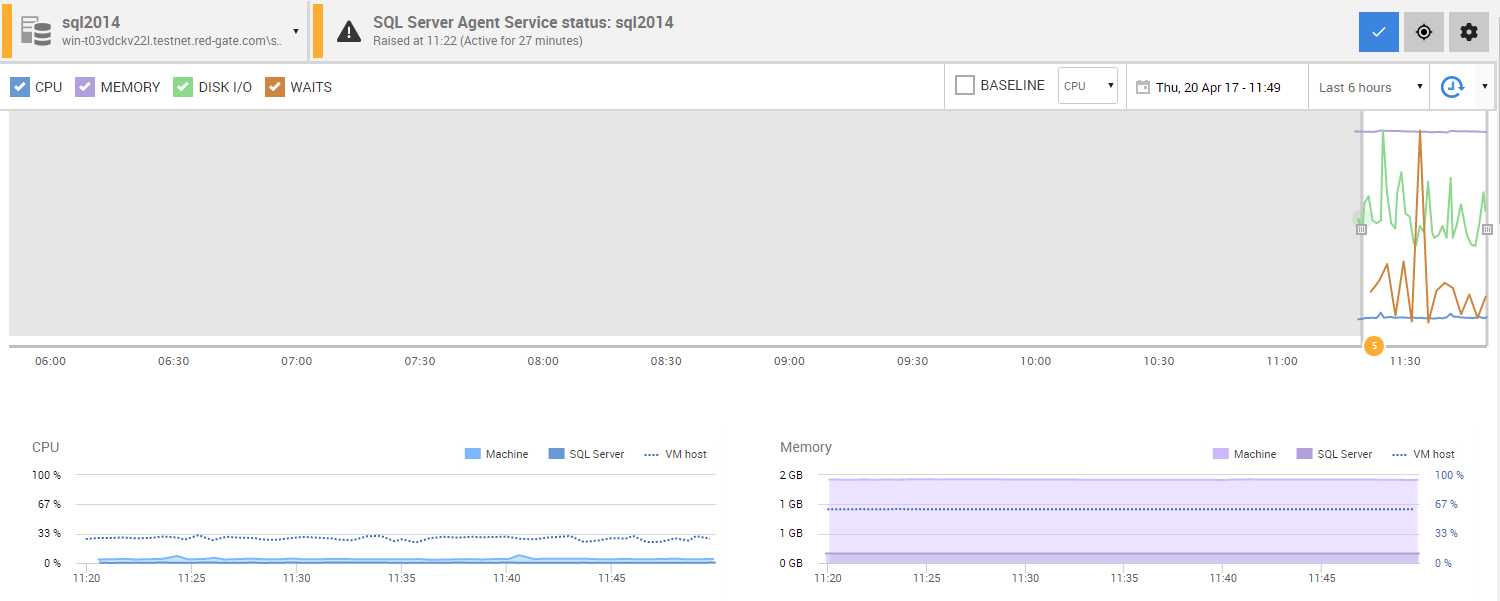Click the sql2014 server database icon

pos(36,30)
